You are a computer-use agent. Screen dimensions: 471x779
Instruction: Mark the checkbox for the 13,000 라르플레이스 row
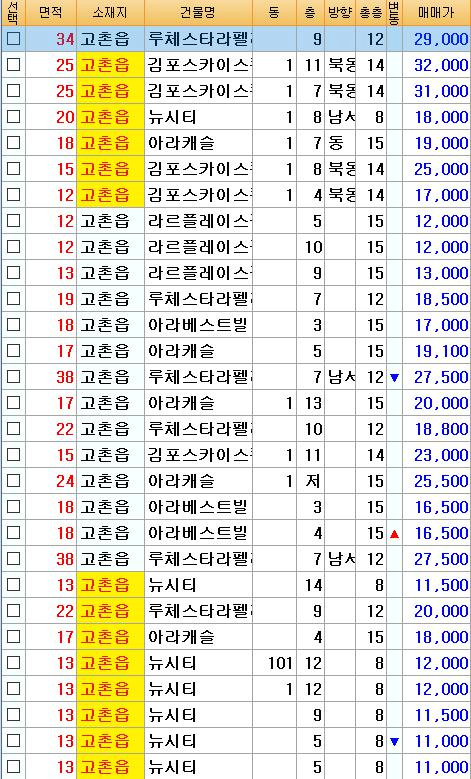pos(13,273)
